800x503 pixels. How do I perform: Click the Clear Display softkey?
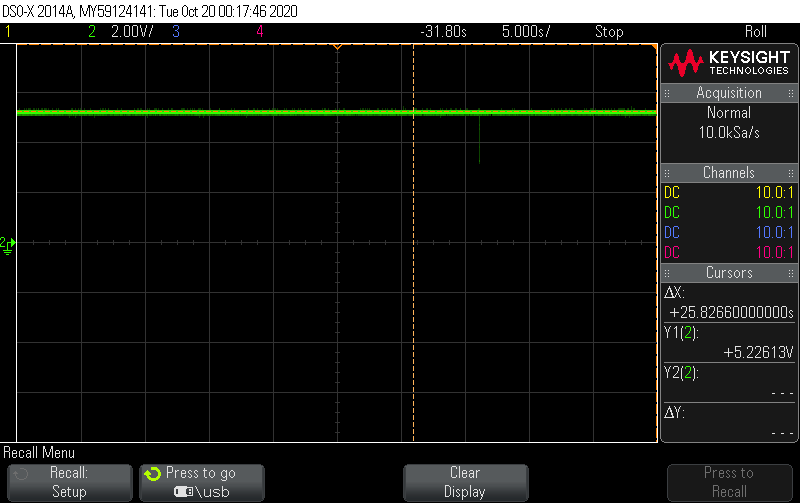point(465,483)
